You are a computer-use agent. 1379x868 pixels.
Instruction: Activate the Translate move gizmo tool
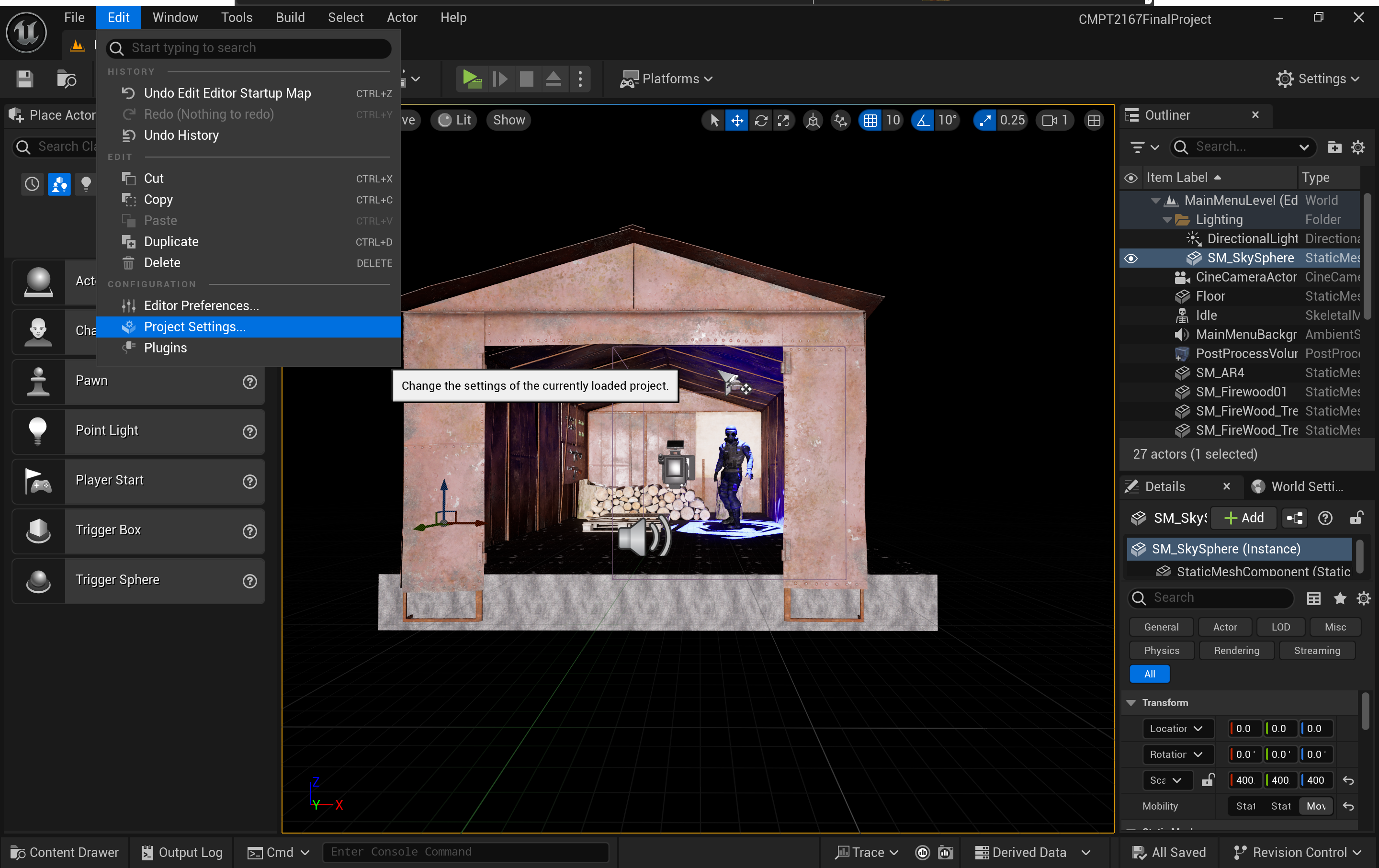(x=737, y=120)
